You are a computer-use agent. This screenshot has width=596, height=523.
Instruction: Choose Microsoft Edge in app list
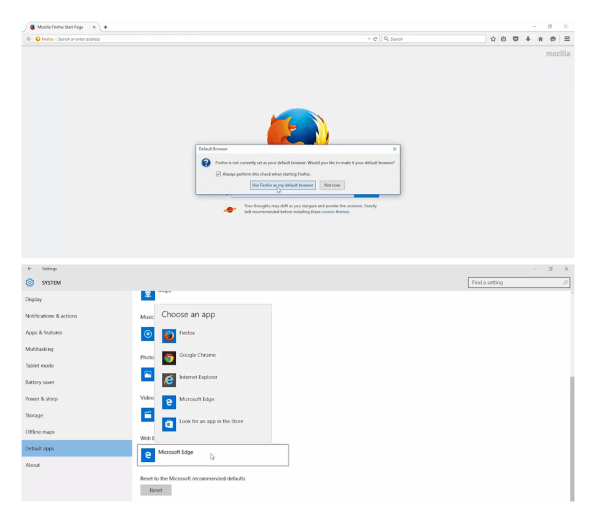pyautogui.click(x=213, y=402)
